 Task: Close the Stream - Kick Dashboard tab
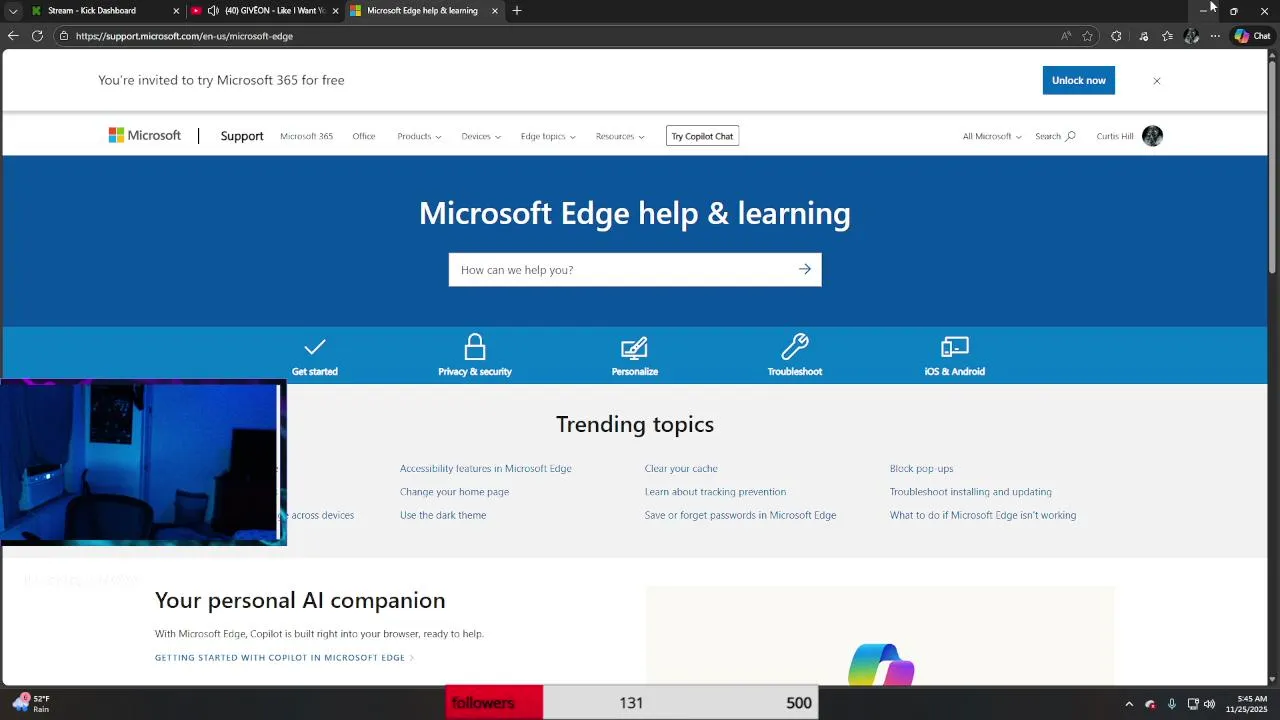(x=177, y=11)
